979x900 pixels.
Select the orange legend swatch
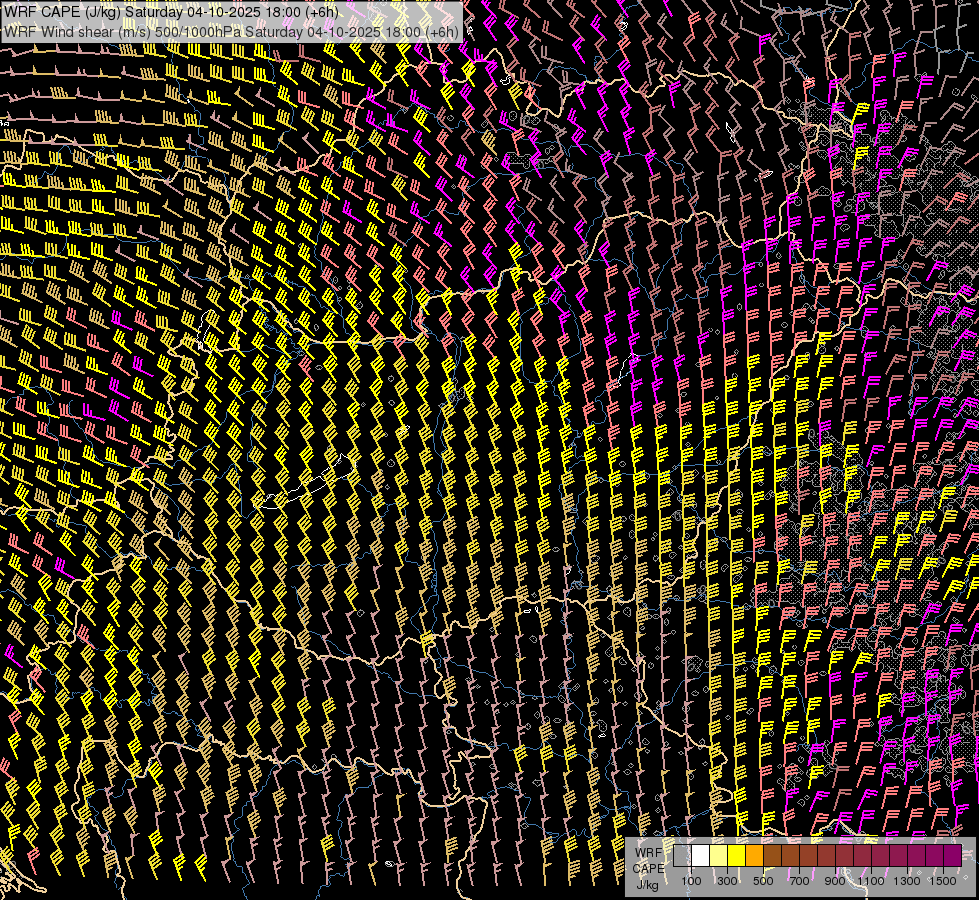[754, 855]
